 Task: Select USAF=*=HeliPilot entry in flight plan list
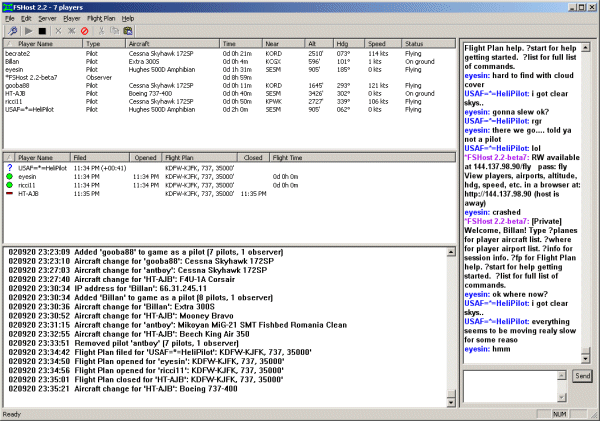pyautogui.click(x=230, y=168)
